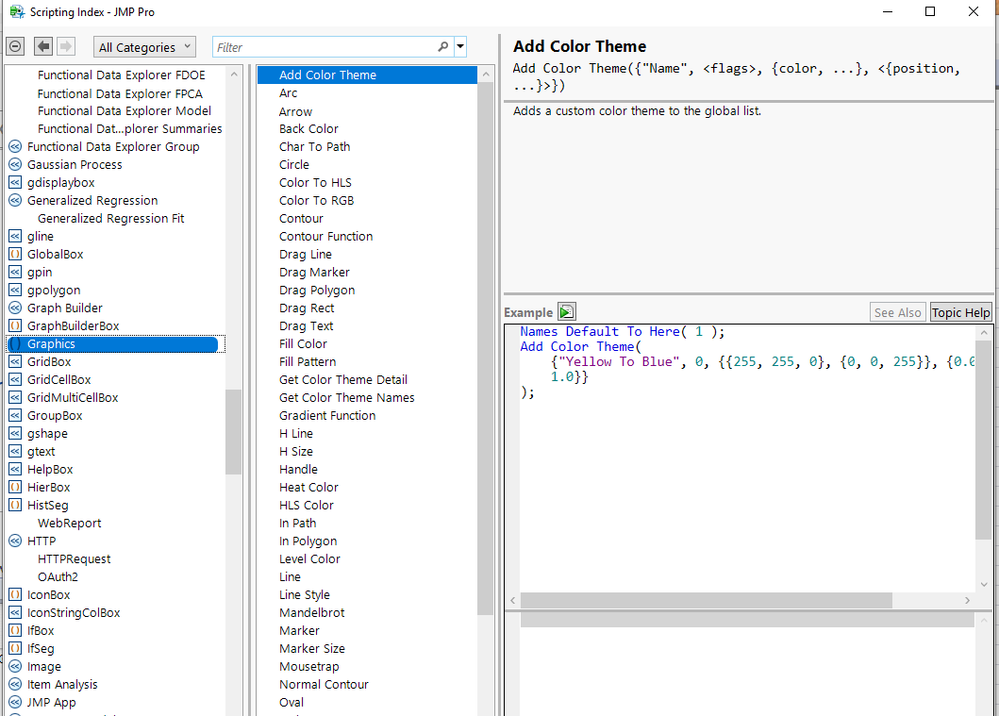The image size is (999, 716).
Task: Select the Arc function
Action: [288, 93]
